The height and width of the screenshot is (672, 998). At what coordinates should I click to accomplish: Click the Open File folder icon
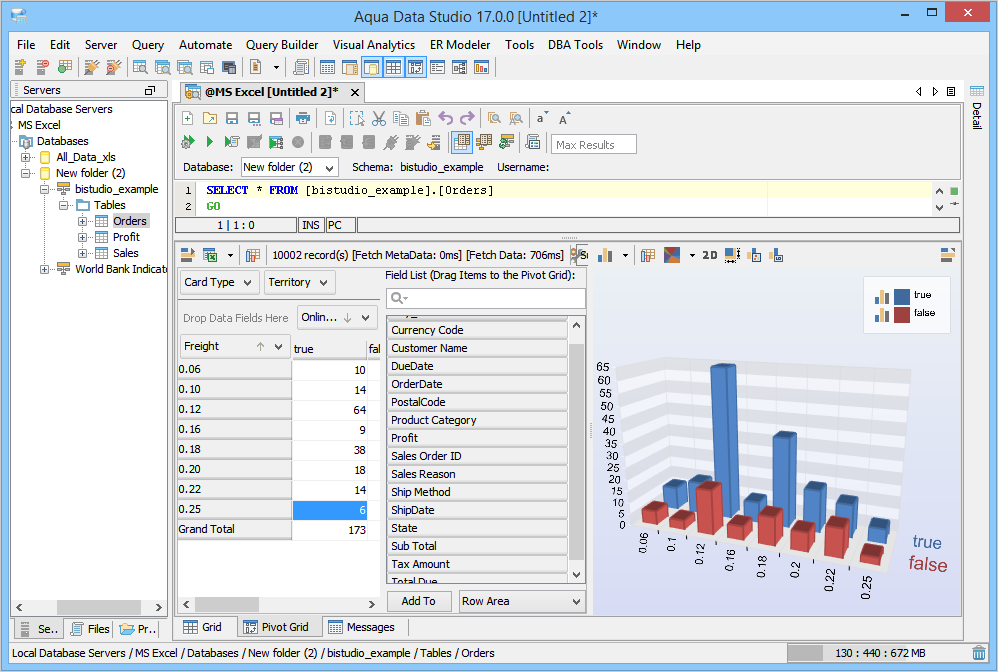pyautogui.click(x=209, y=118)
